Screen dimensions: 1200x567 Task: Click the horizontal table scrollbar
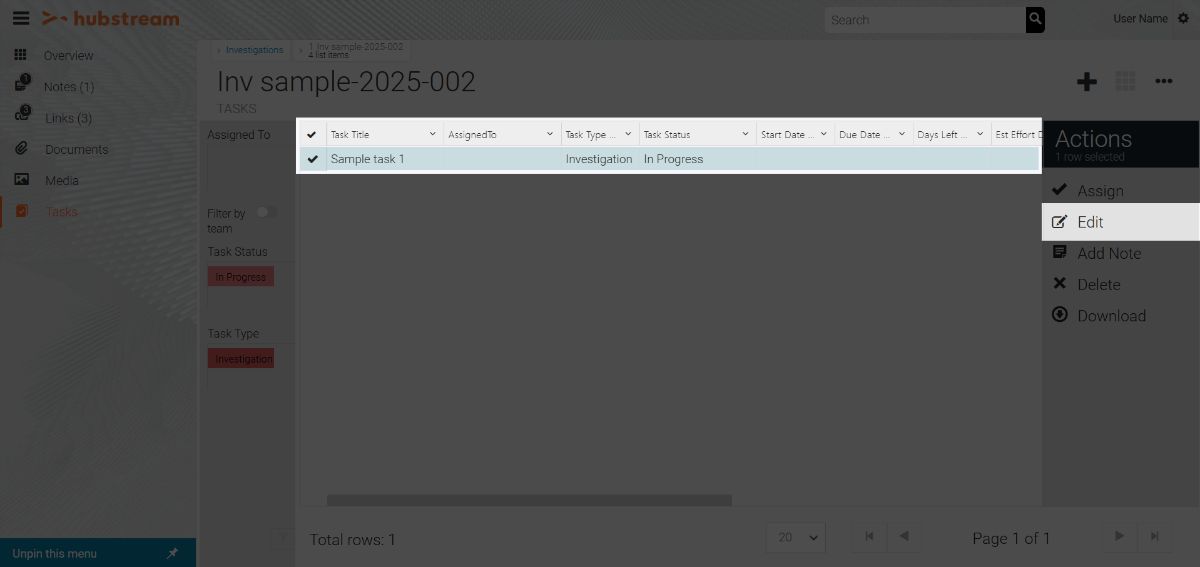(529, 500)
